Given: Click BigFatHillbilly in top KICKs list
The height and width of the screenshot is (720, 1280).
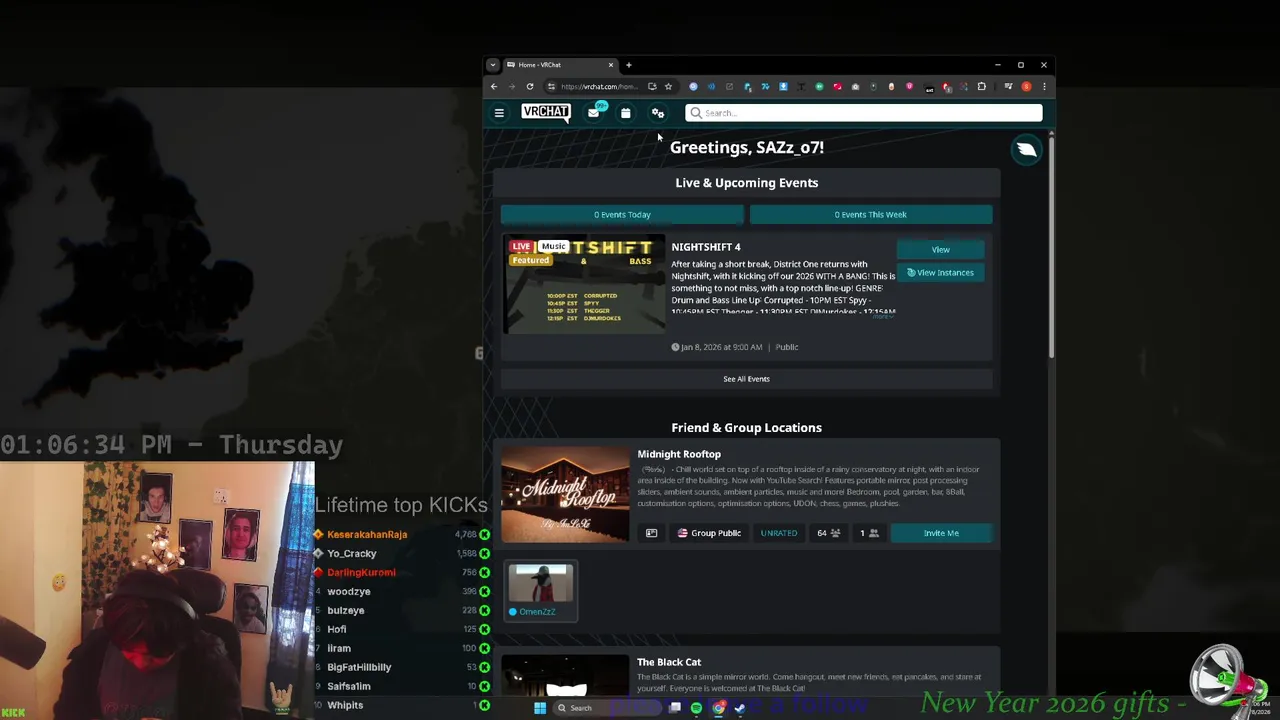Looking at the screenshot, I should pos(359,667).
